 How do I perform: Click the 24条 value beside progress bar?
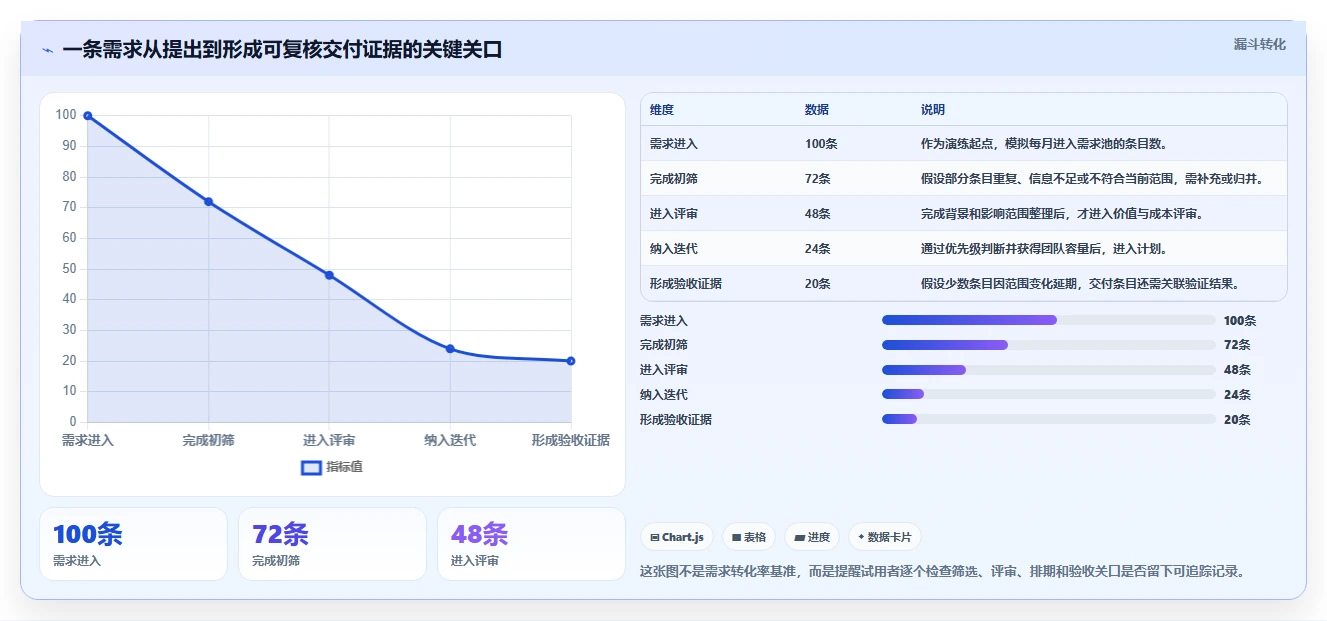(1237, 395)
